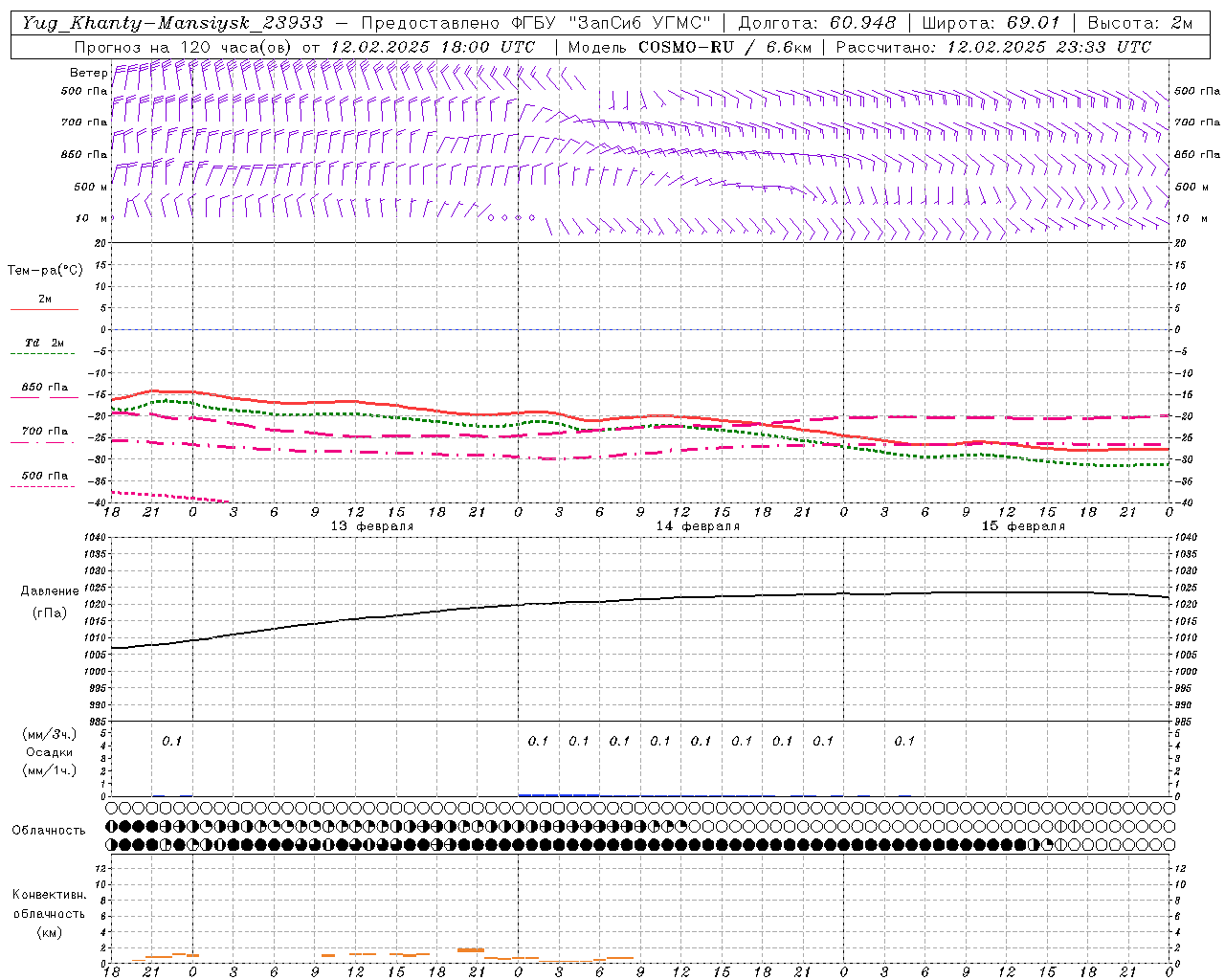Click 'Прогноз на 120 часа(ов)' forecast start text
This screenshot has height=980, width=1225.
coord(185,47)
